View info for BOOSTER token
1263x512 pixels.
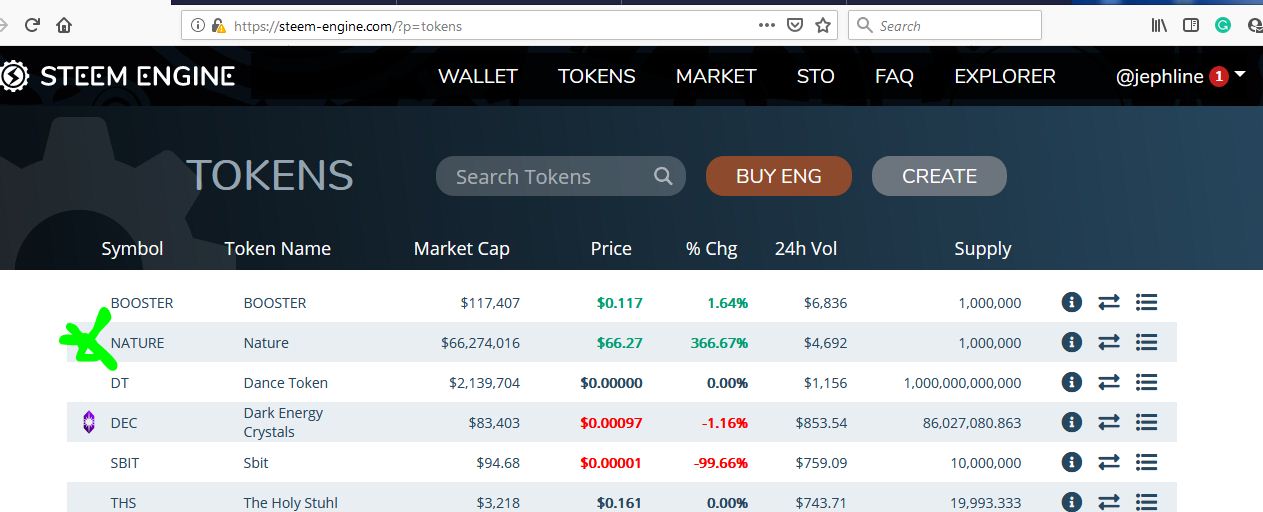[x=1071, y=302]
